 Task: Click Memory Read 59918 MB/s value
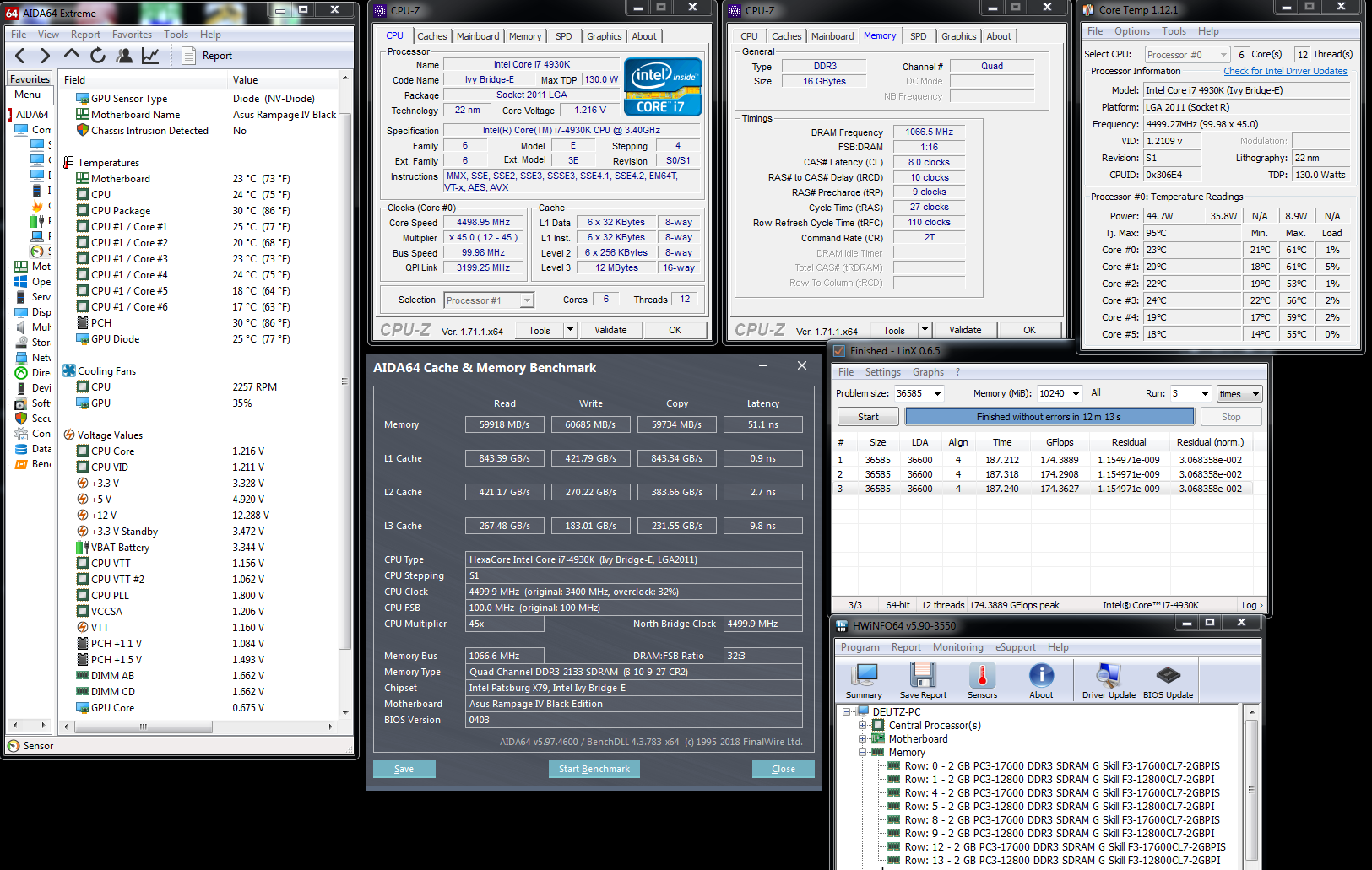point(505,424)
